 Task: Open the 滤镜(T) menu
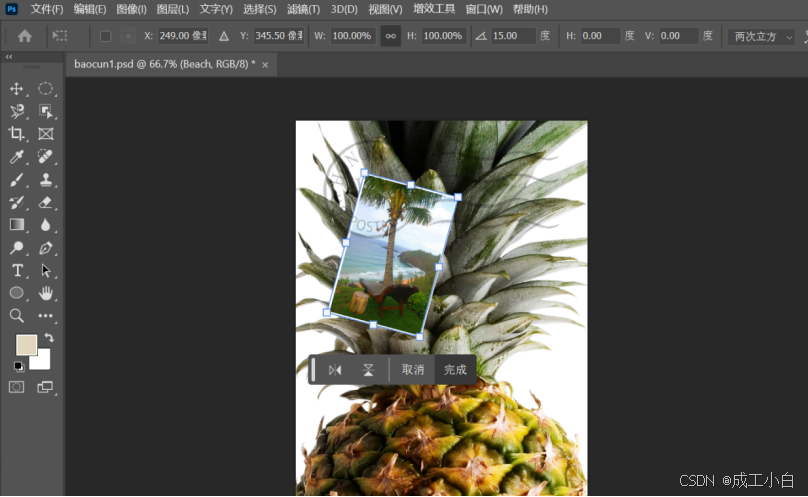(303, 9)
